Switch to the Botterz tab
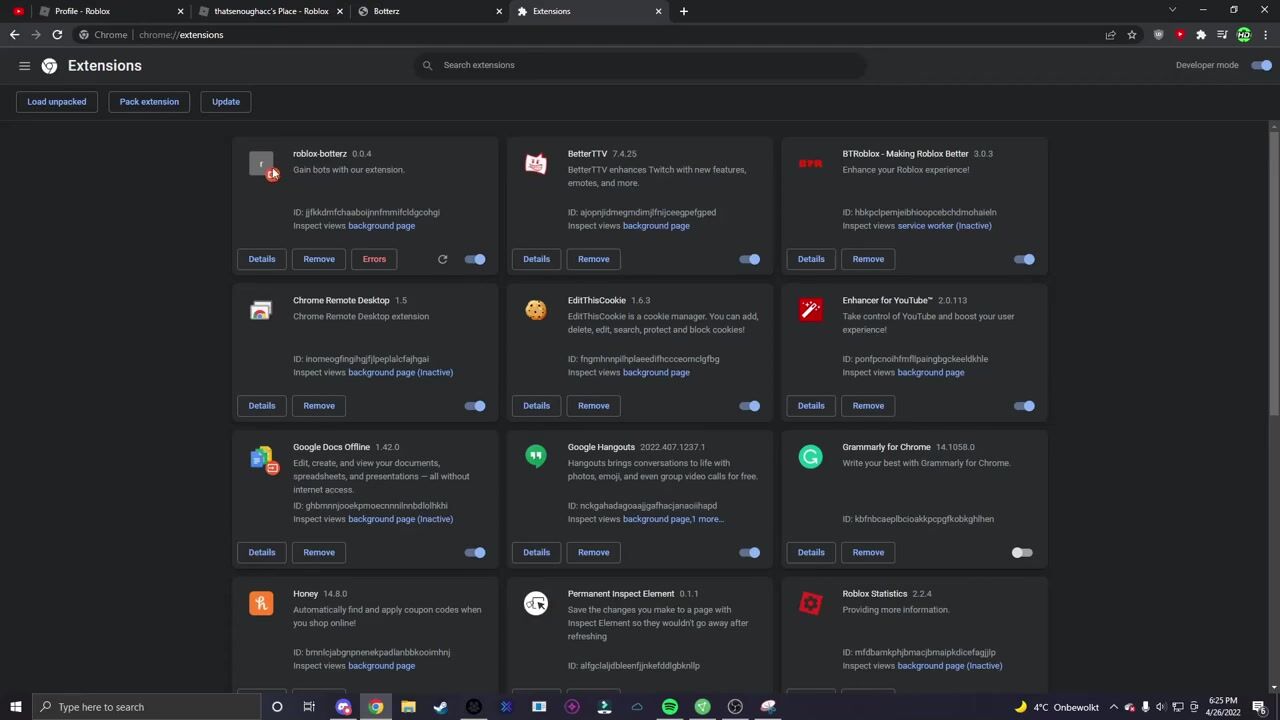The image size is (1280, 720). tap(429, 11)
